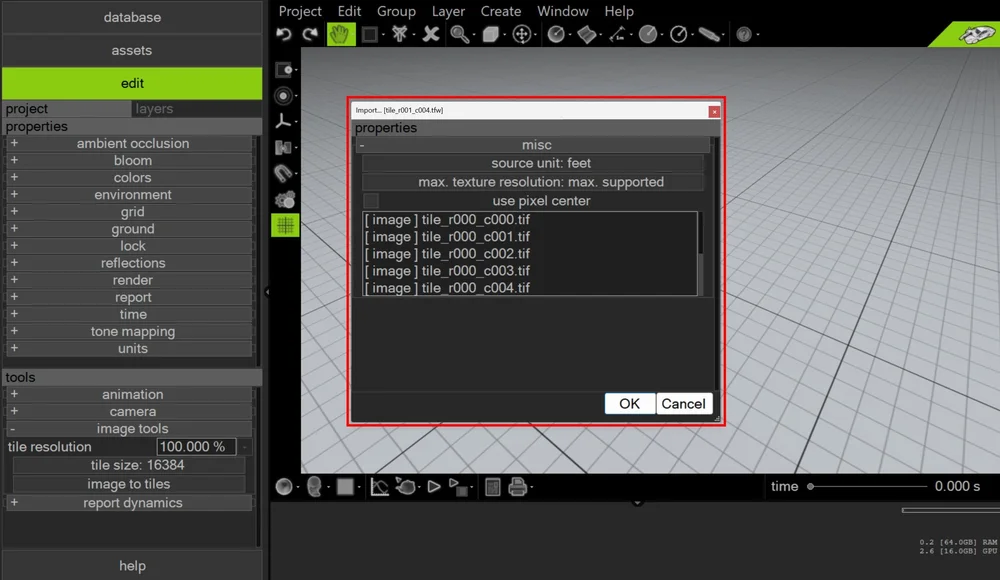Click the printer icon
This screenshot has height=580, width=1000.
tap(517, 487)
